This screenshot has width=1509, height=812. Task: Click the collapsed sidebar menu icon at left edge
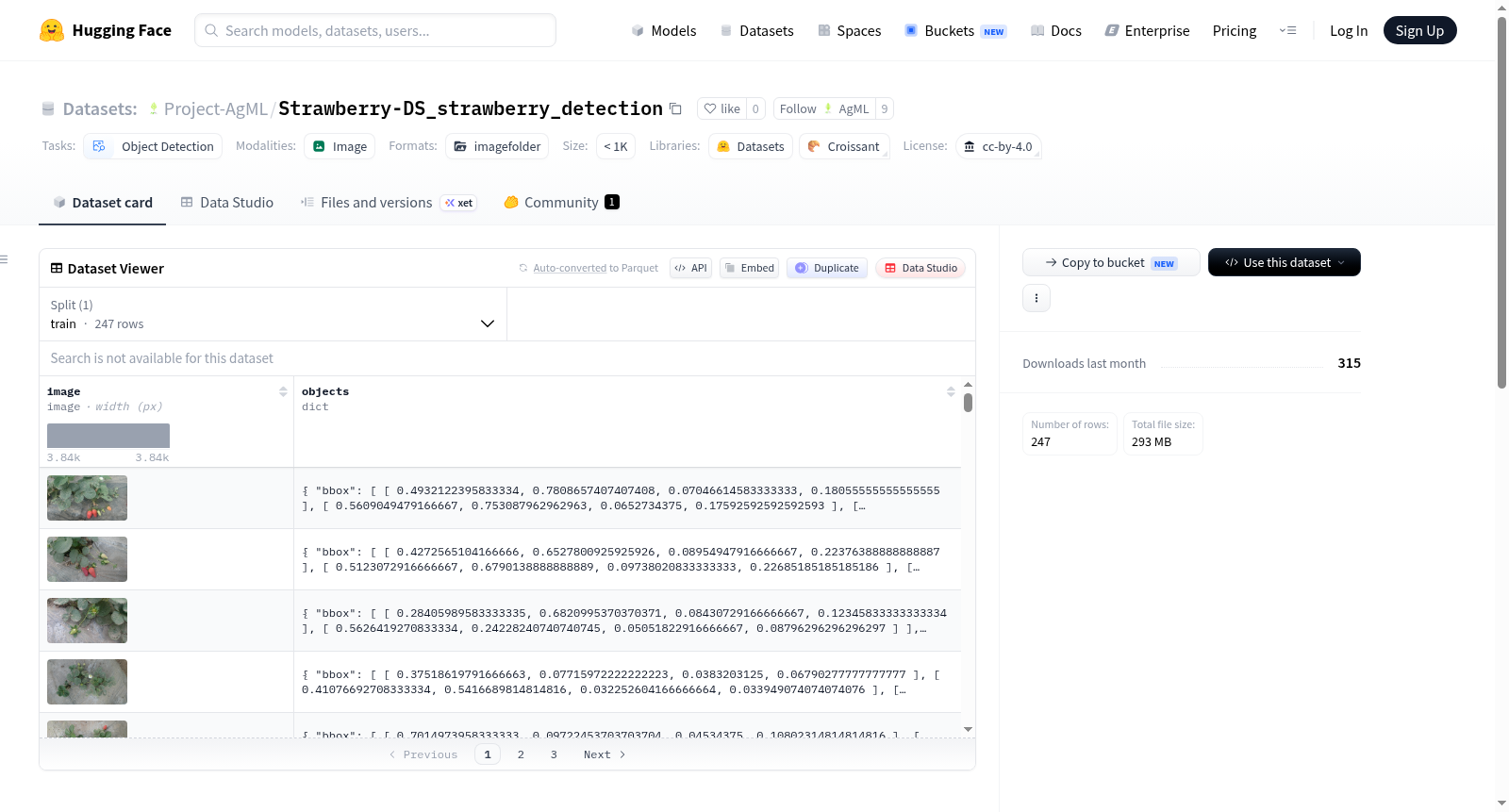click(4, 259)
